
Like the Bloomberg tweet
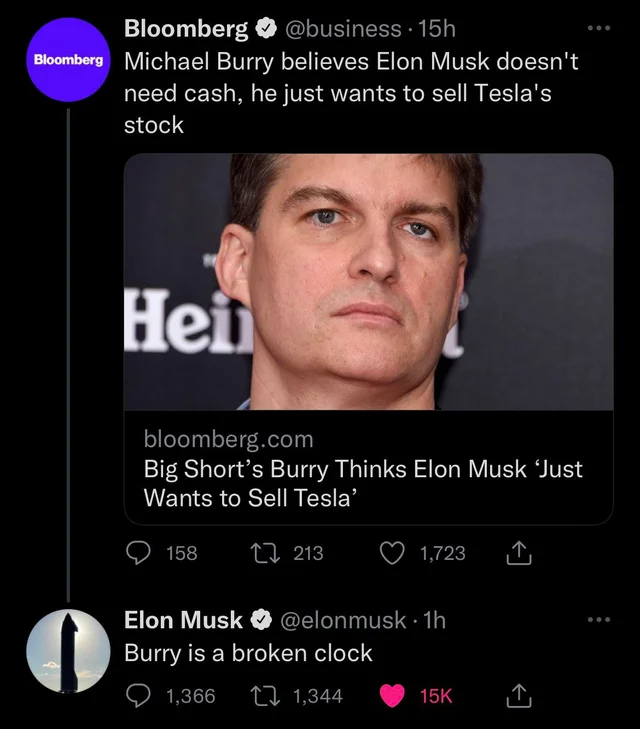(392, 552)
